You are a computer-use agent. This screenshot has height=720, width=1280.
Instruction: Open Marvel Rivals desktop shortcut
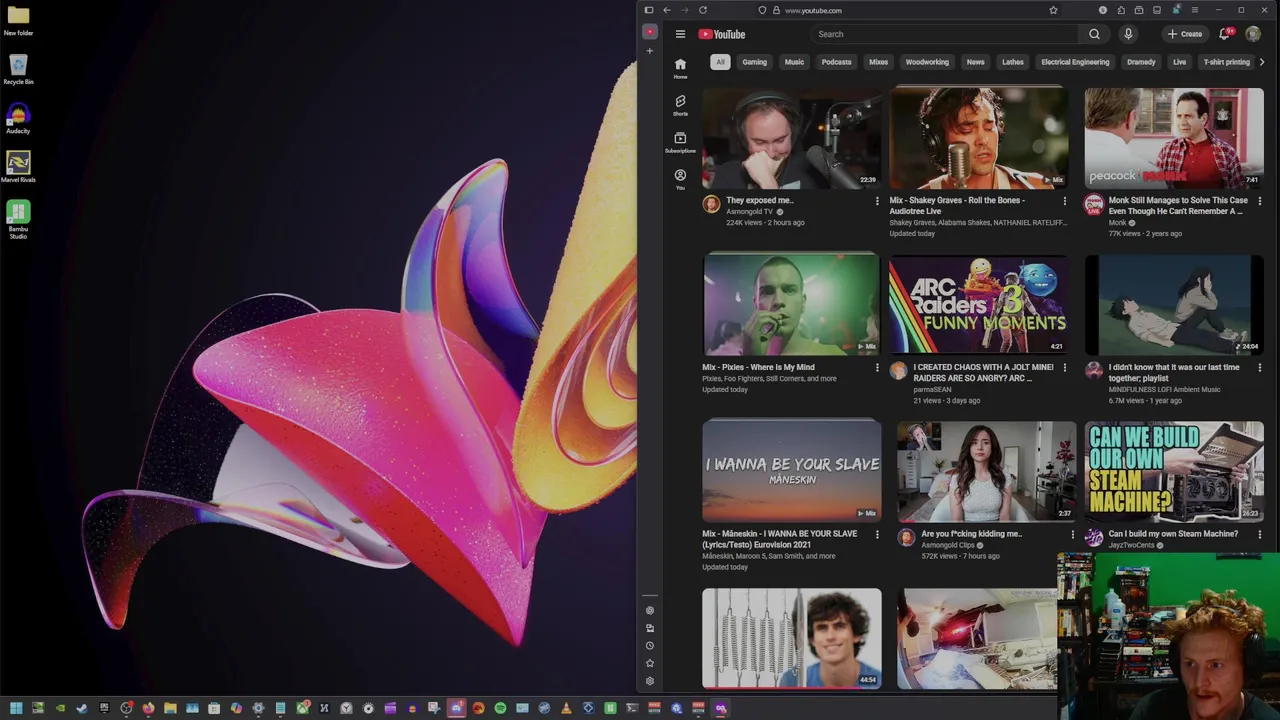click(x=18, y=168)
